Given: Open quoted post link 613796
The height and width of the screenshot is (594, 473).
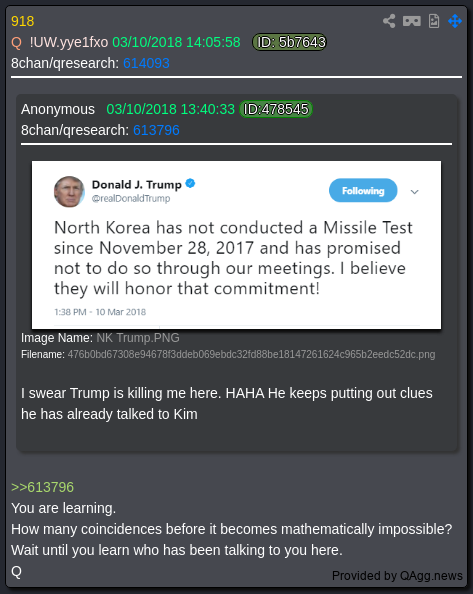Looking at the screenshot, I should (156, 130).
